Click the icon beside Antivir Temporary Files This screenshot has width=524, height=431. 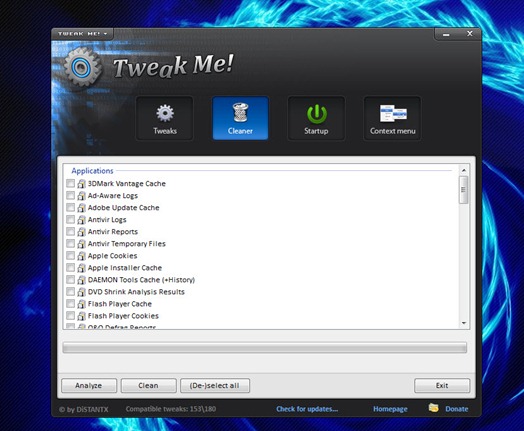coord(81,244)
